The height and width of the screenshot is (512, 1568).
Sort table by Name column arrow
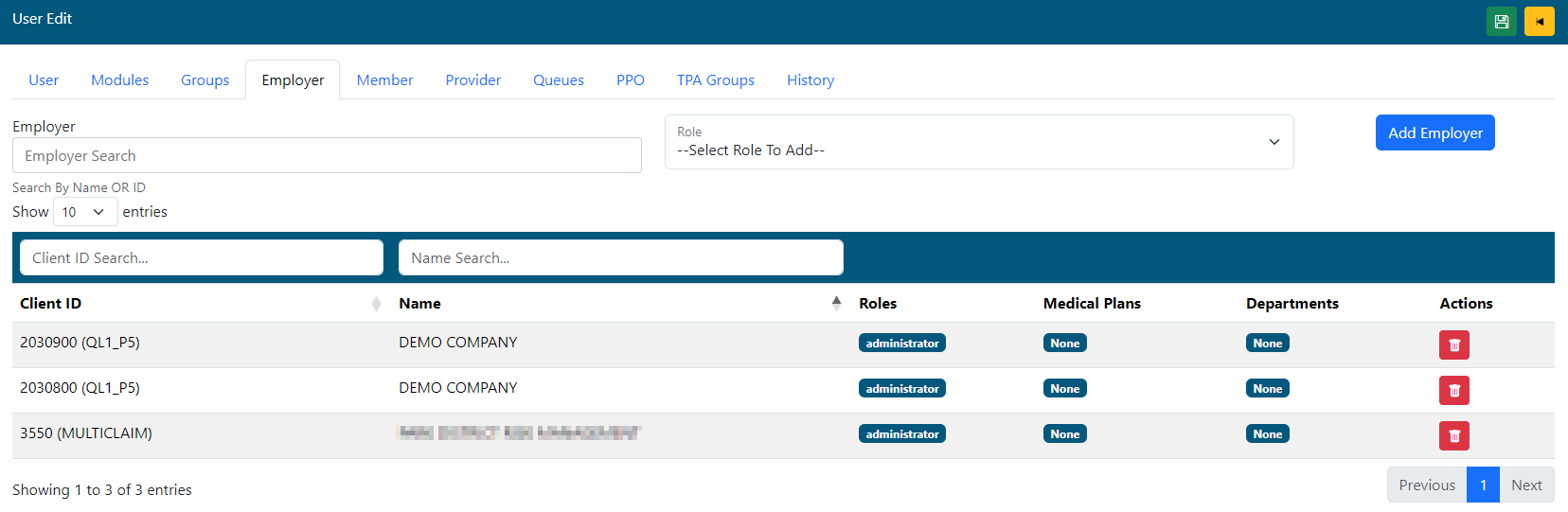pyautogui.click(x=836, y=304)
